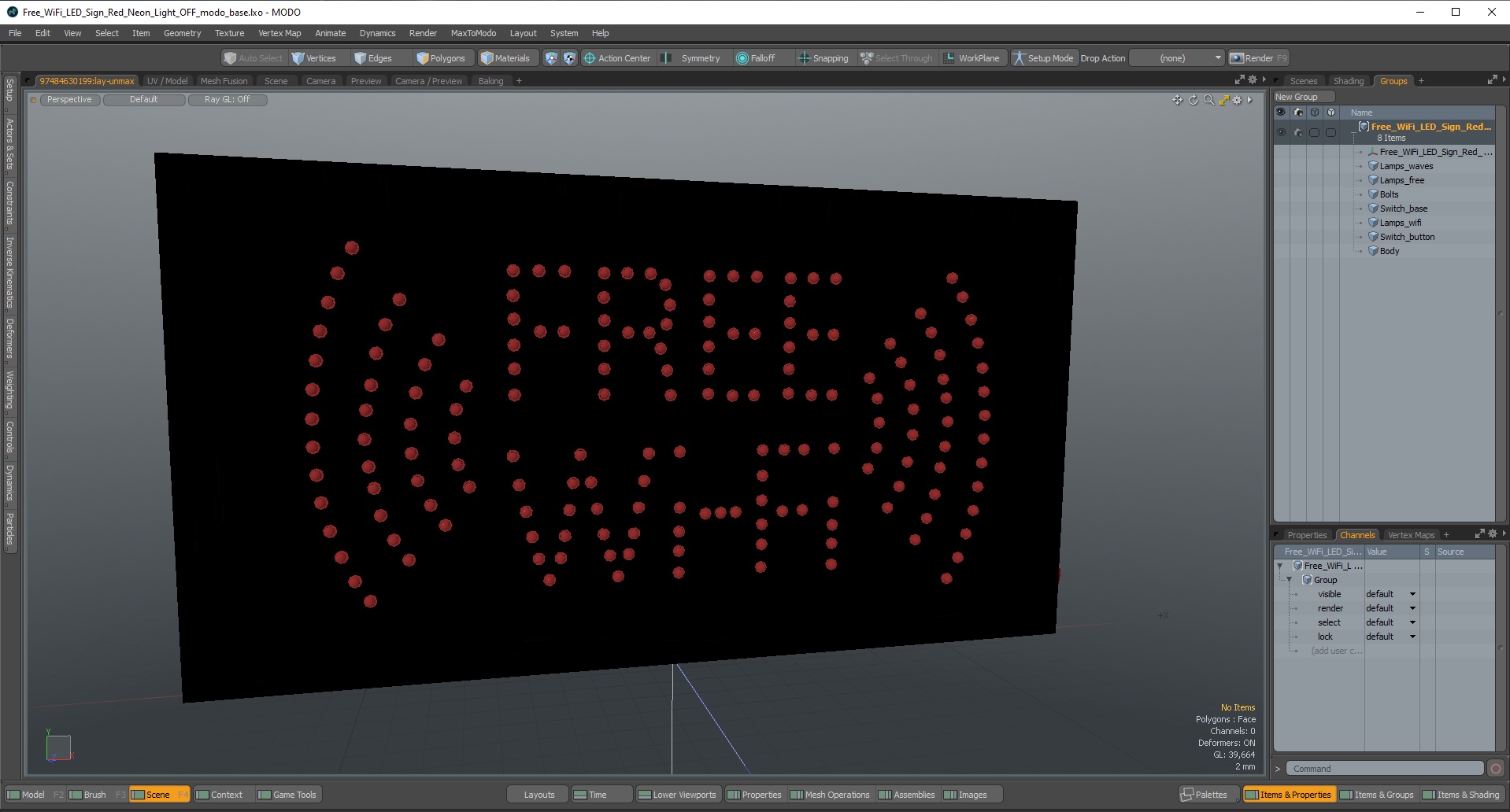Image resolution: width=1510 pixels, height=812 pixels.
Task: Open the Layouts menu button
Action: 538,795
